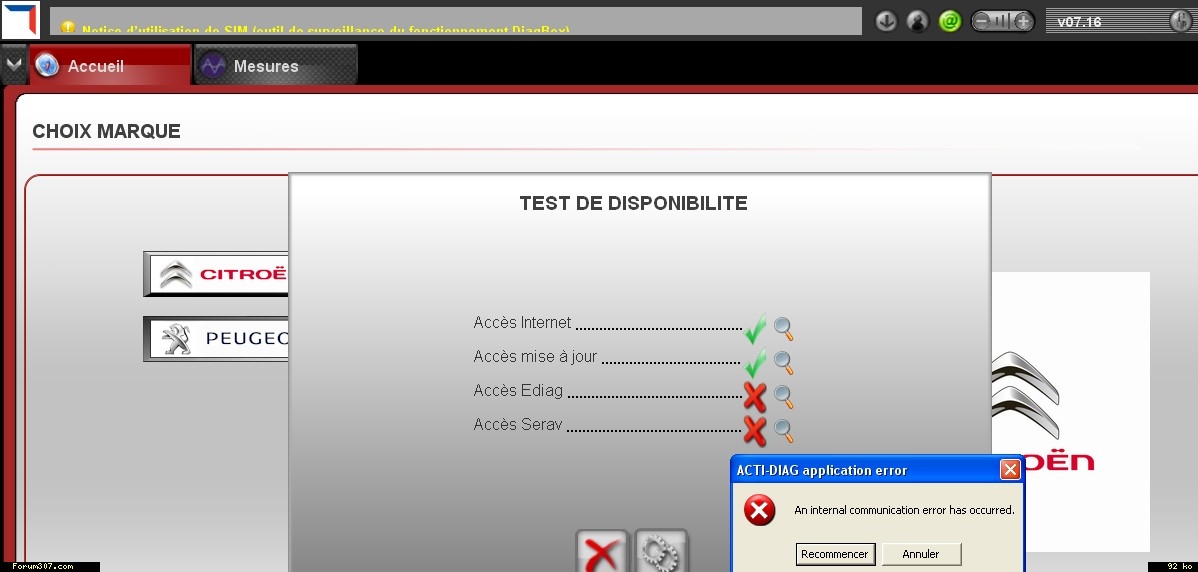Screen dimensions: 1198x572
Task: Close the ACTI-DIAG application error dialog
Action: (1010, 470)
